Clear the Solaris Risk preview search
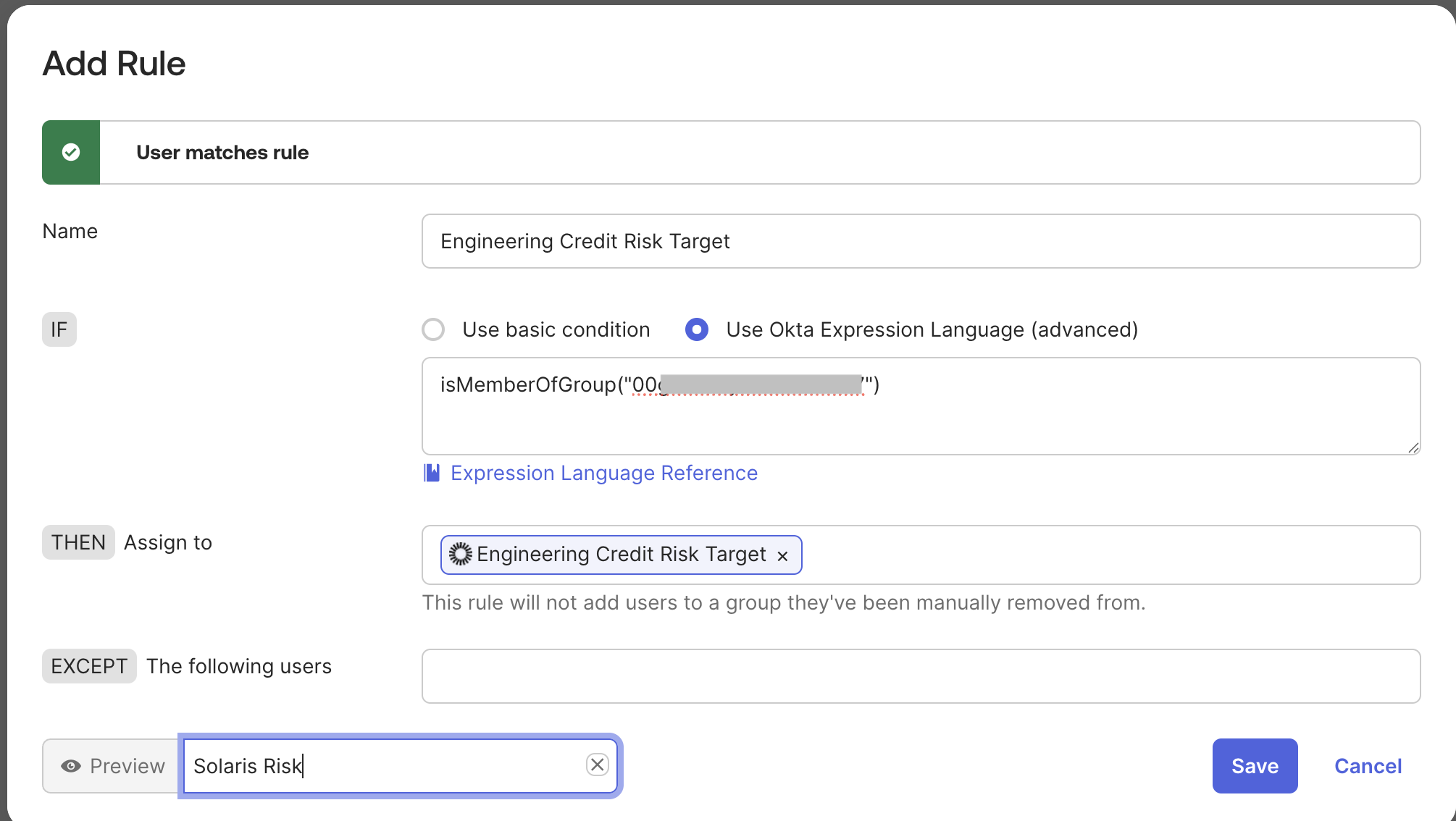Image resolution: width=1456 pixels, height=821 pixels. tap(598, 765)
